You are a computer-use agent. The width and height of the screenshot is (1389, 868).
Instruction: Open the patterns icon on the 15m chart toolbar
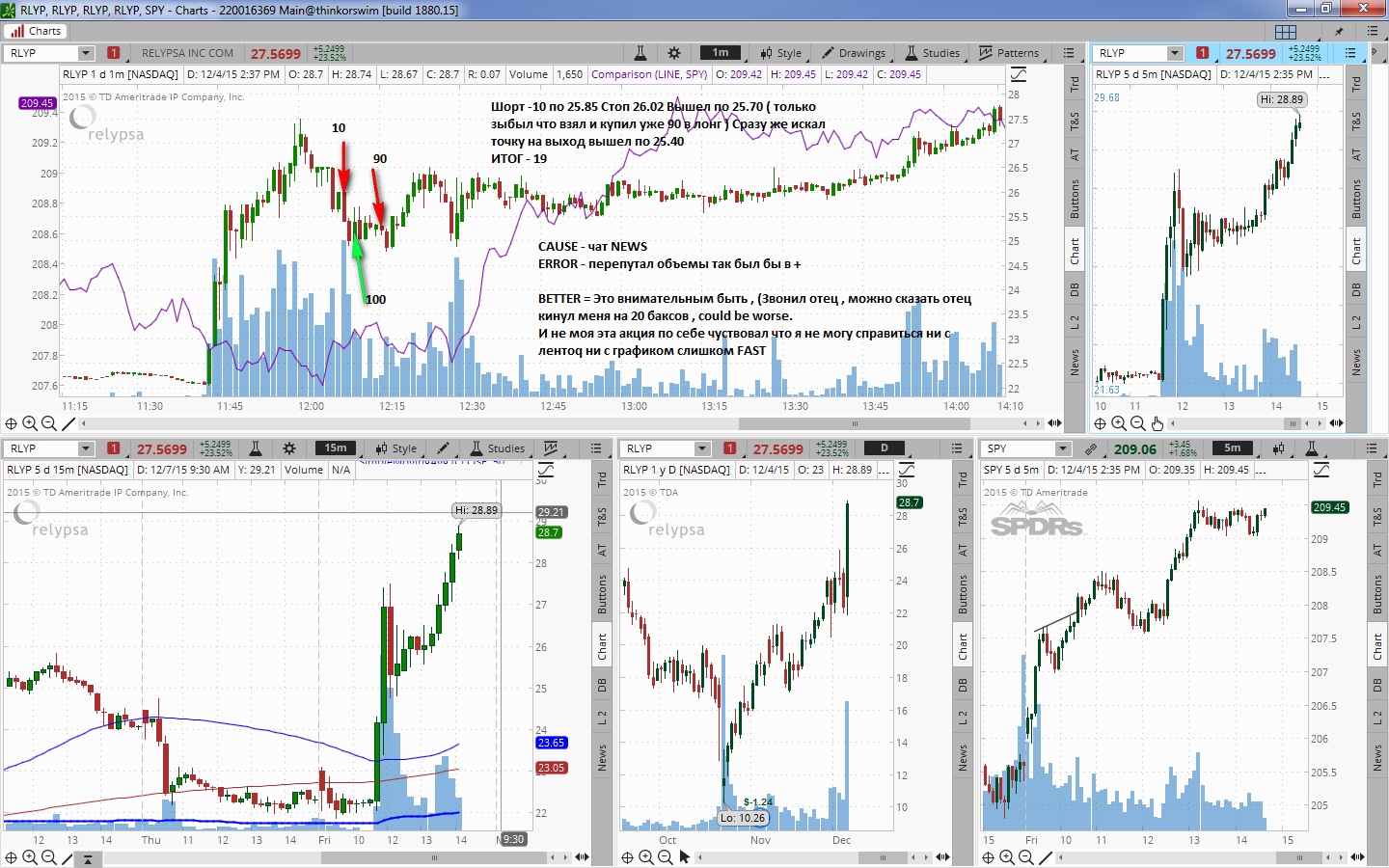[551, 448]
